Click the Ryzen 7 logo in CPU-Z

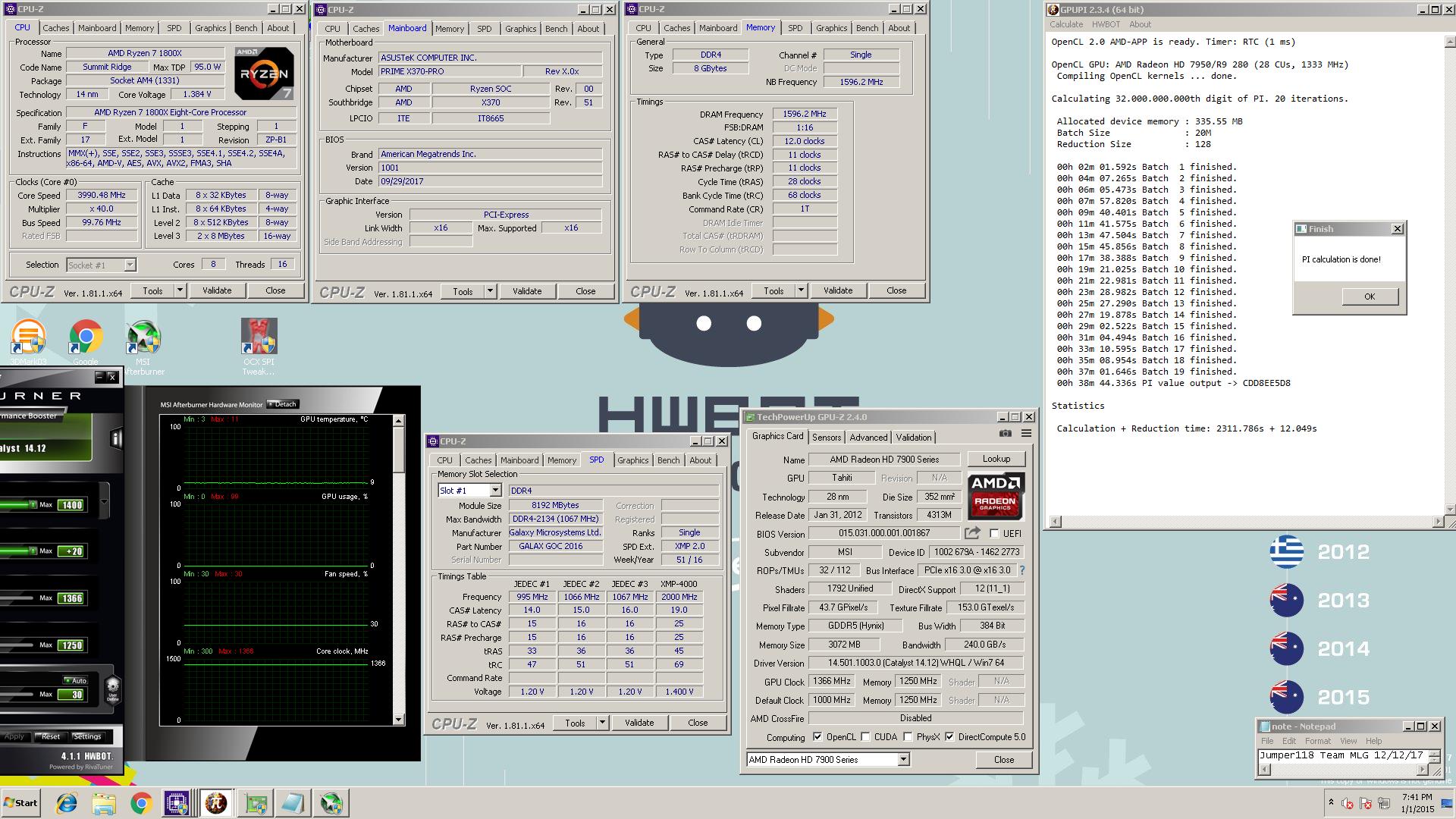(x=264, y=74)
